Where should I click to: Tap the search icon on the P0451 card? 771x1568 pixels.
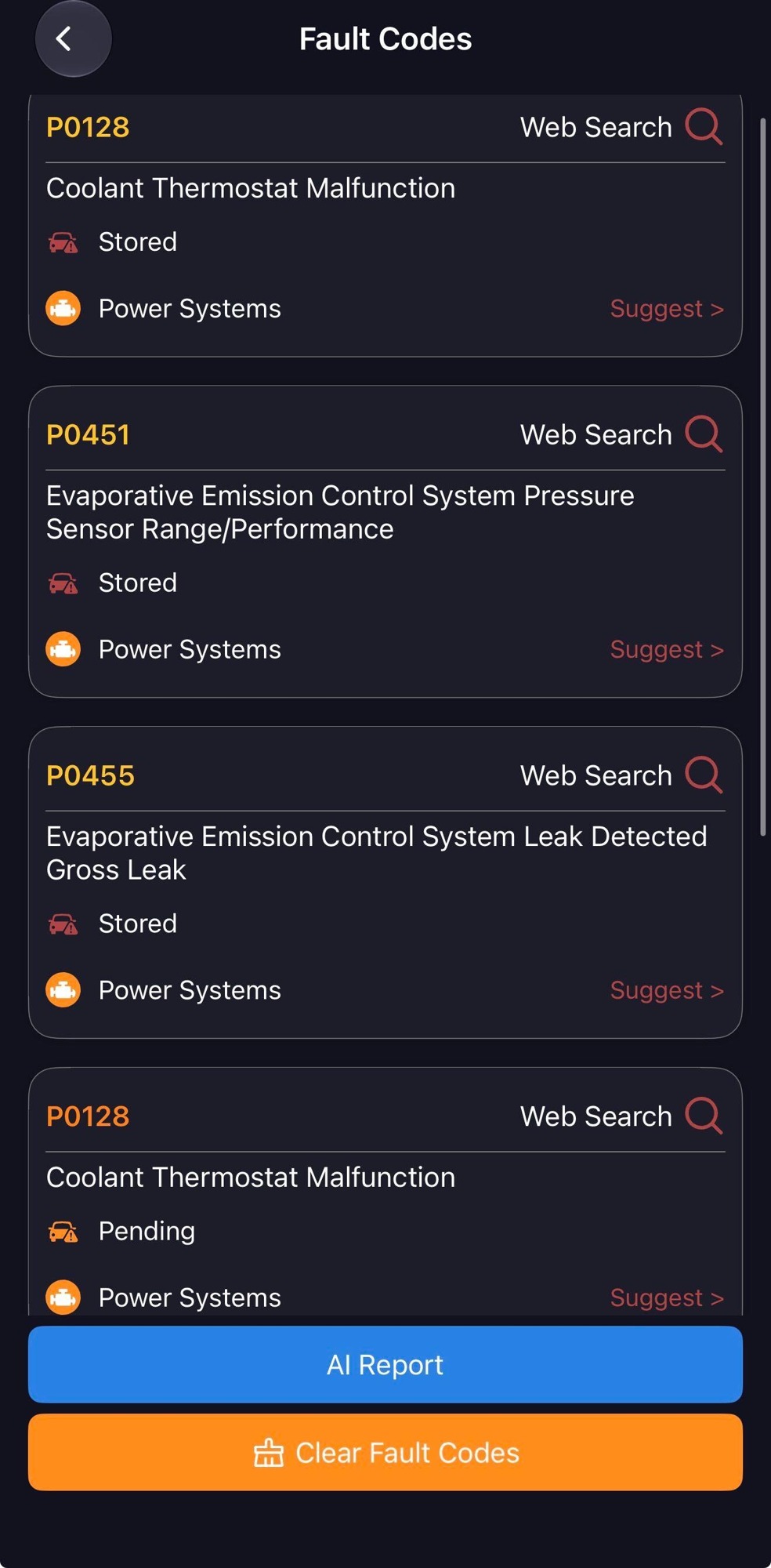point(703,434)
